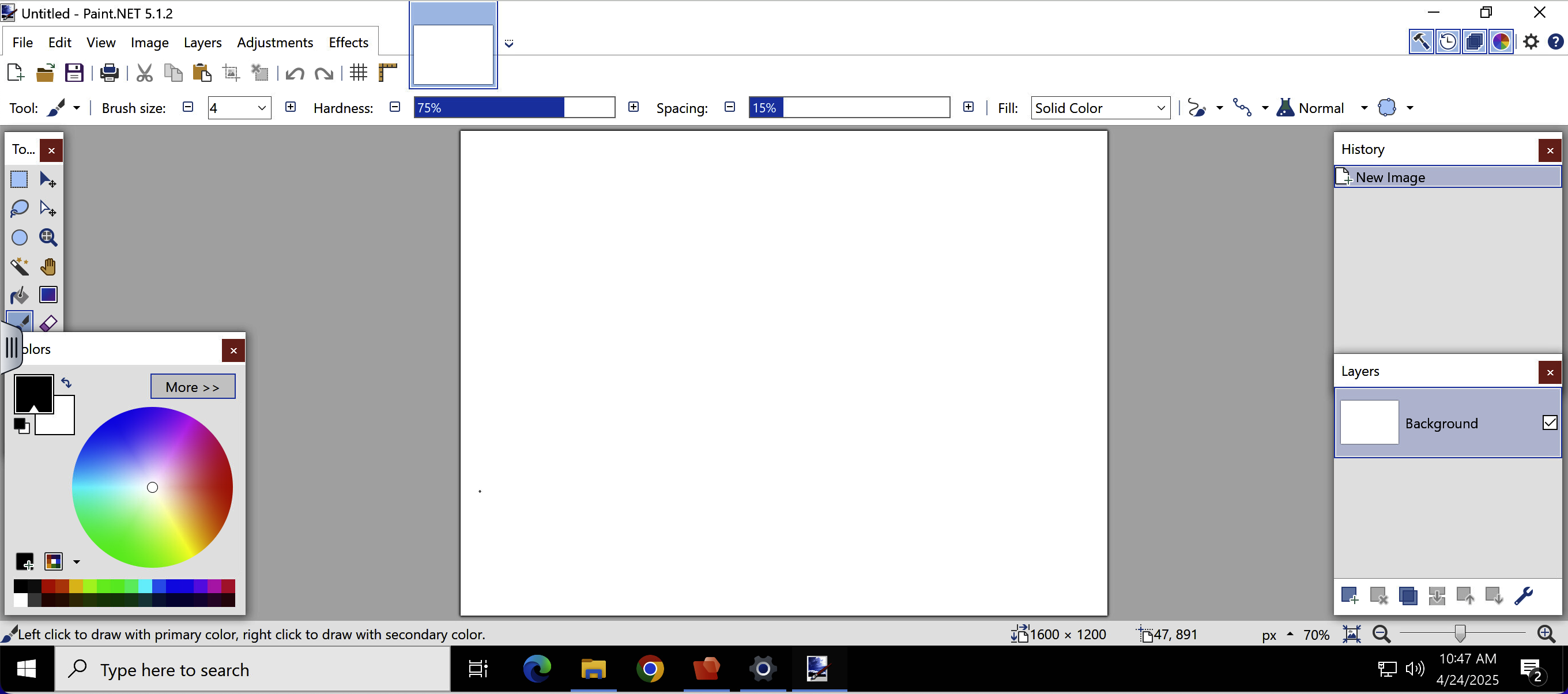This screenshot has height=694, width=1568.
Task: Select the Paint Bucket tool
Action: [x=20, y=295]
